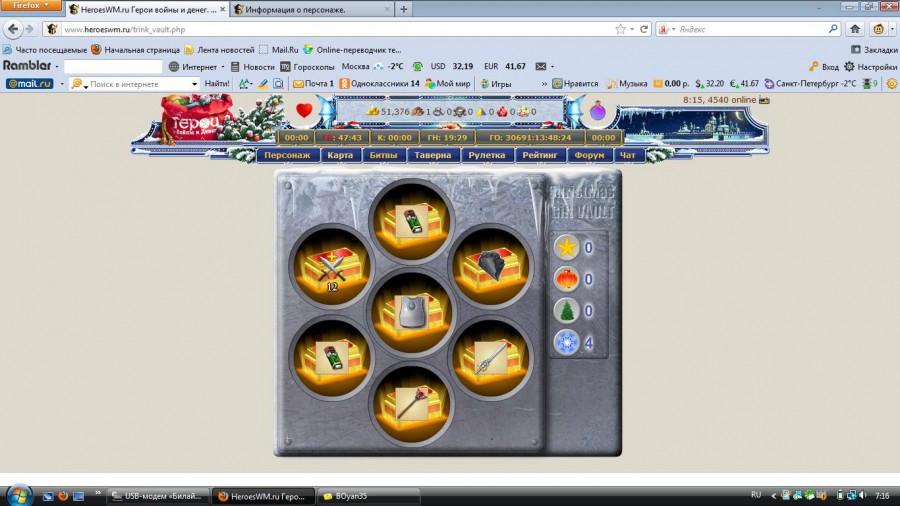Click the Найти! search button
900x506 pixels.
217,84
